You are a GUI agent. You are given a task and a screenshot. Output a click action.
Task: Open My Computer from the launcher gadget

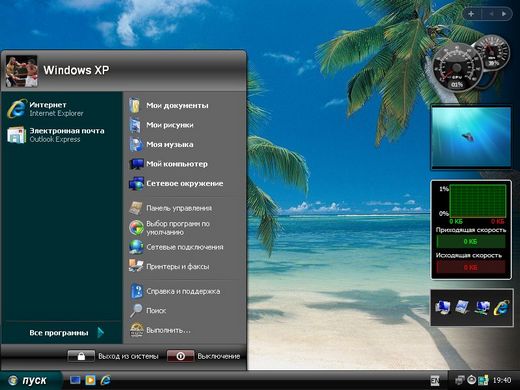click(x=443, y=307)
